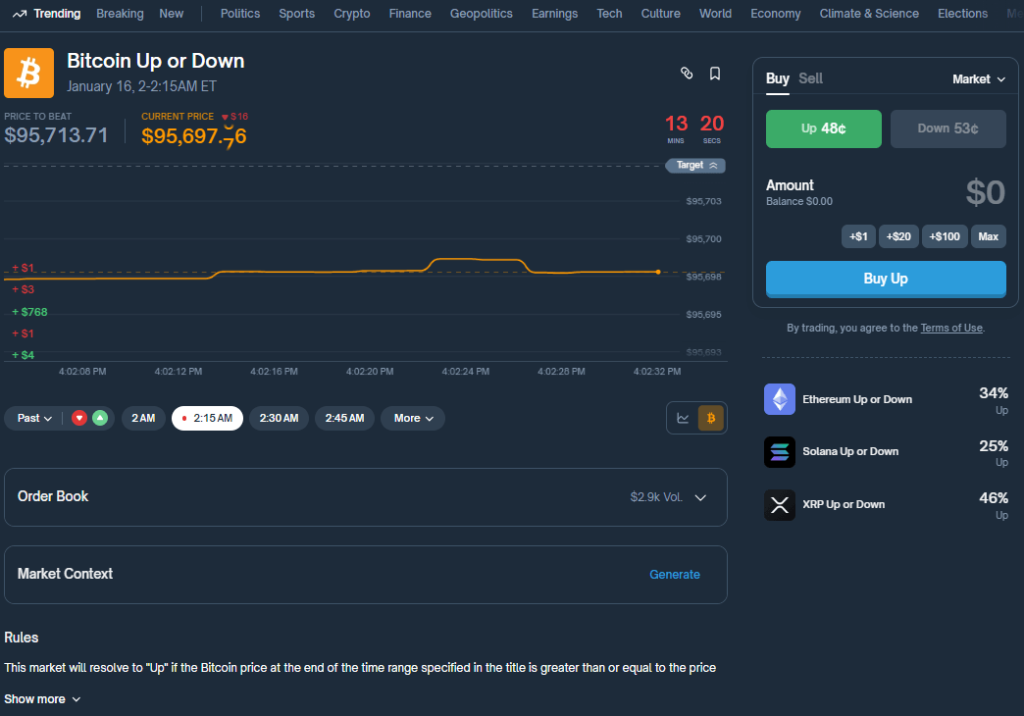1024x716 pixels.
Task: Click the orange Bitcoin logo
Action: tap(29, 73)
